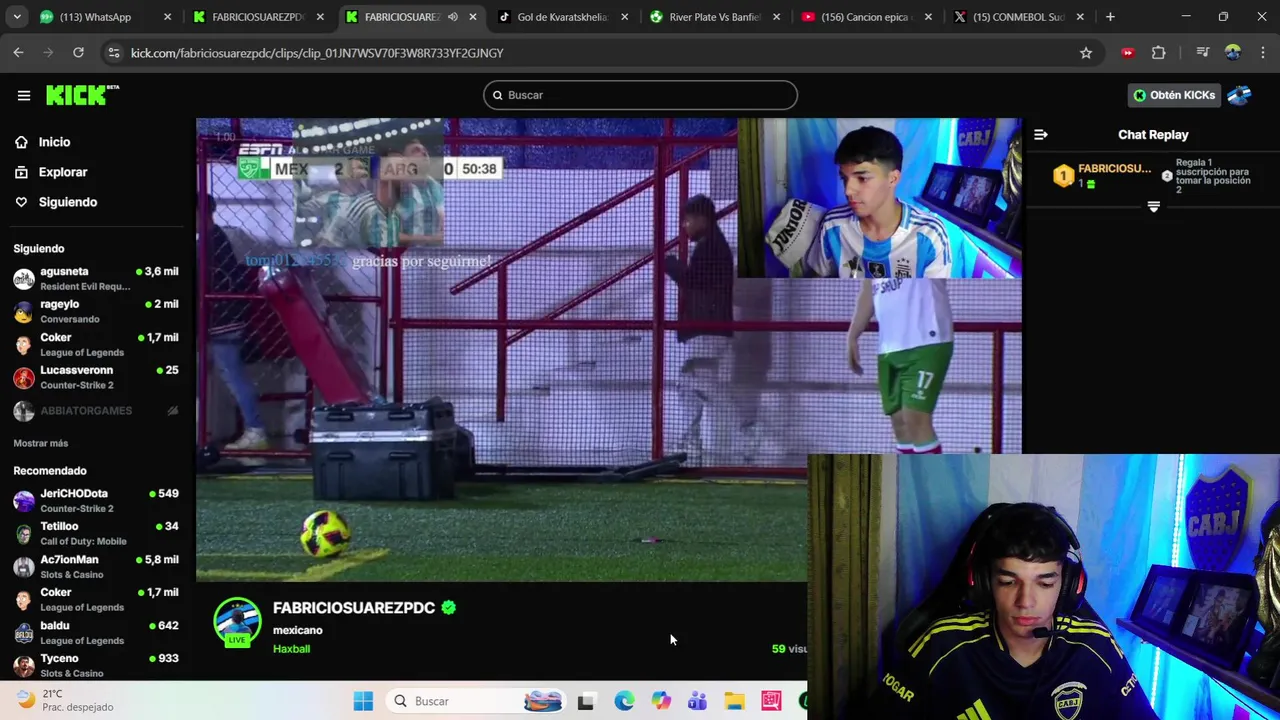Open Tetilloo recommended channel
This screenshot has width=1280, height=720.
[96, 533]
